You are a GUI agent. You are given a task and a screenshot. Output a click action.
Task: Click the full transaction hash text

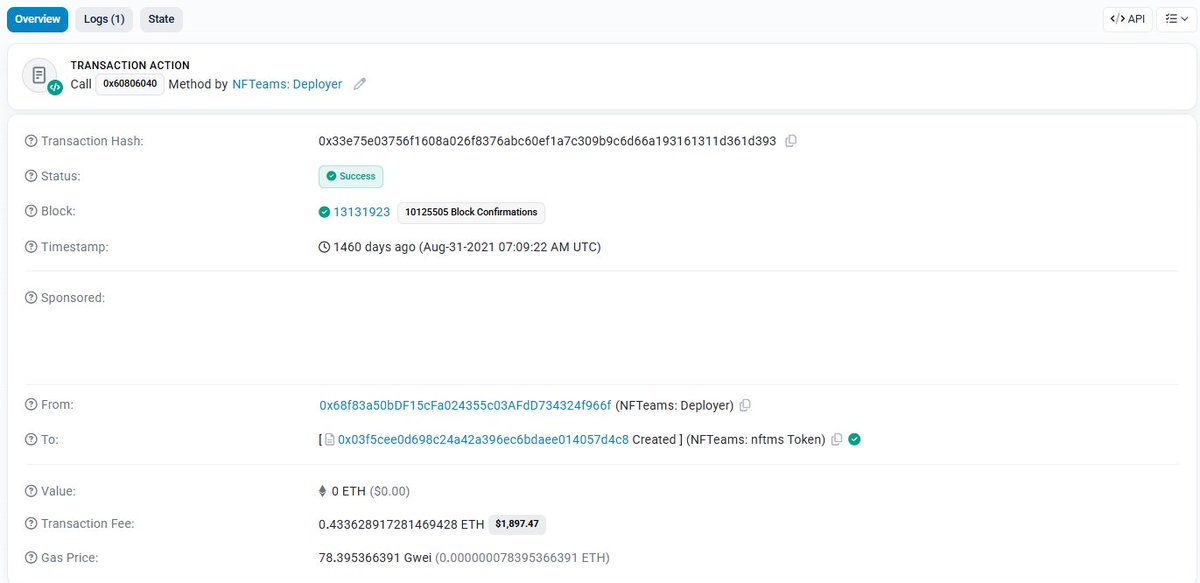point(547,141)
